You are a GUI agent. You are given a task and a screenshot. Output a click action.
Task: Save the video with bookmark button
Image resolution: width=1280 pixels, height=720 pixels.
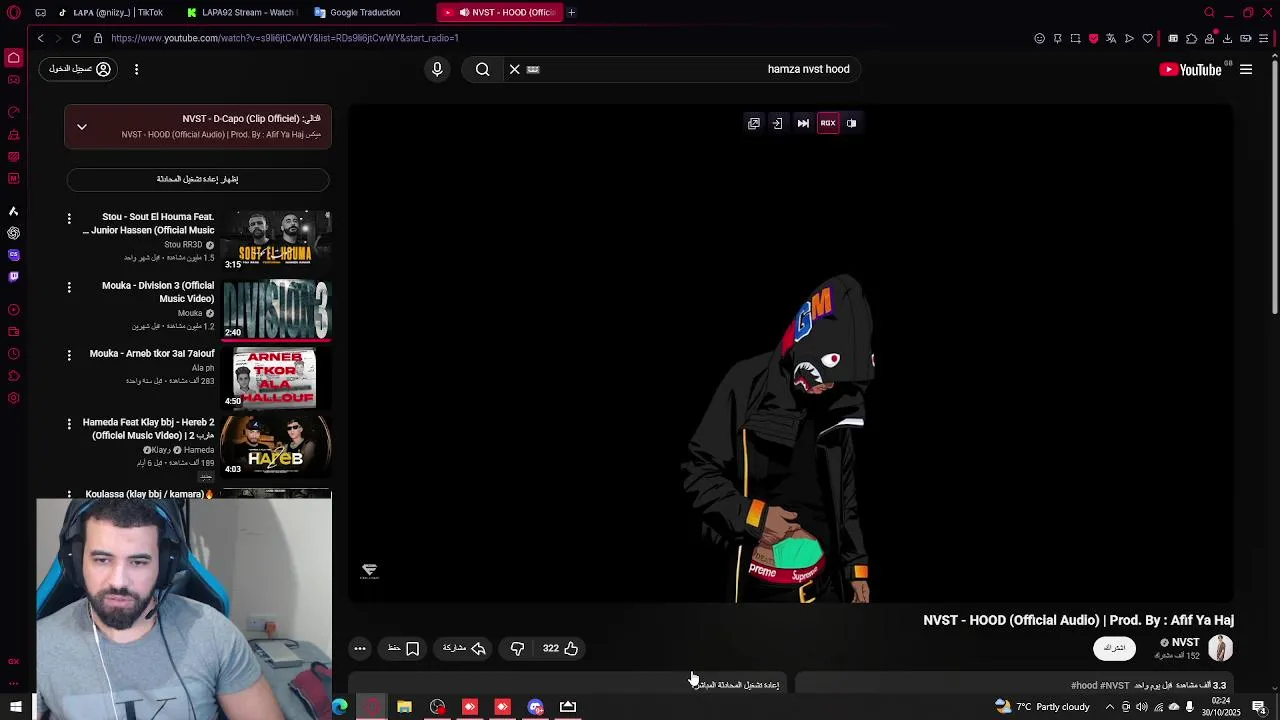point(403,648)
